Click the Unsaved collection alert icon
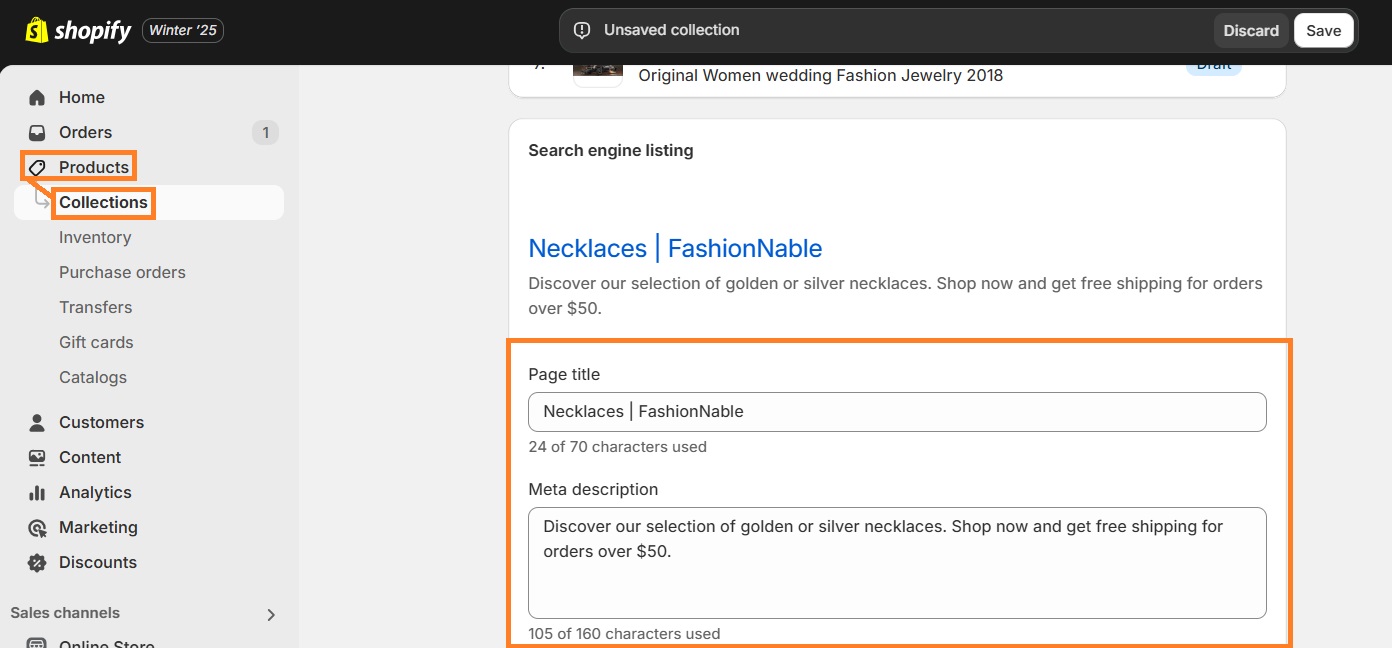 coord(582,30)
